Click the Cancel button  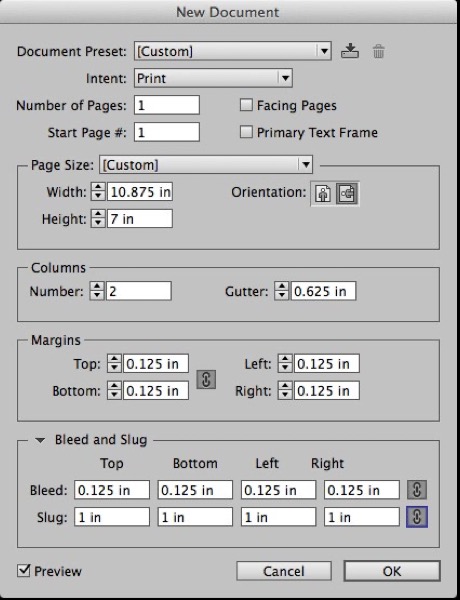(284, 571)
